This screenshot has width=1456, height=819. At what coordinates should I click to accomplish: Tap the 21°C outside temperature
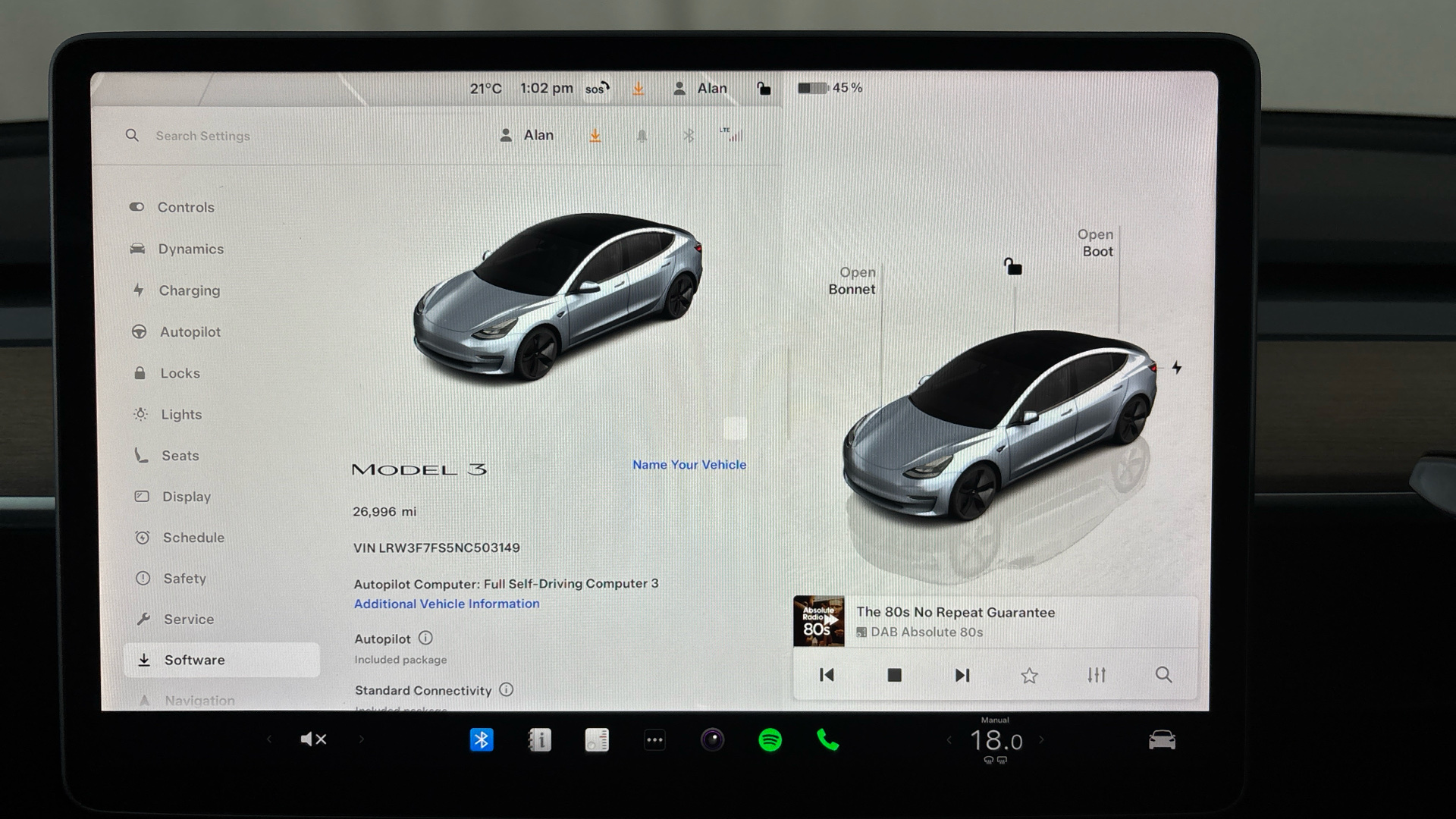point(485,89)
